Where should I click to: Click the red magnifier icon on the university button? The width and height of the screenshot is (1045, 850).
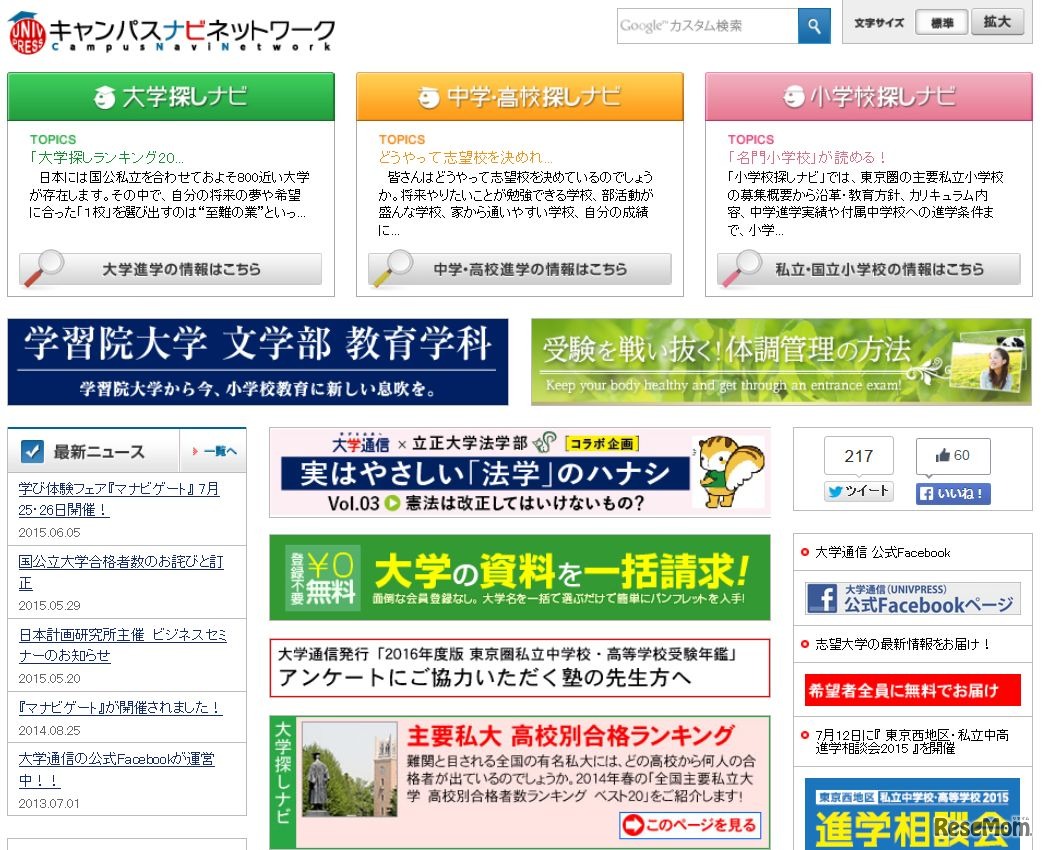point(44,267)
